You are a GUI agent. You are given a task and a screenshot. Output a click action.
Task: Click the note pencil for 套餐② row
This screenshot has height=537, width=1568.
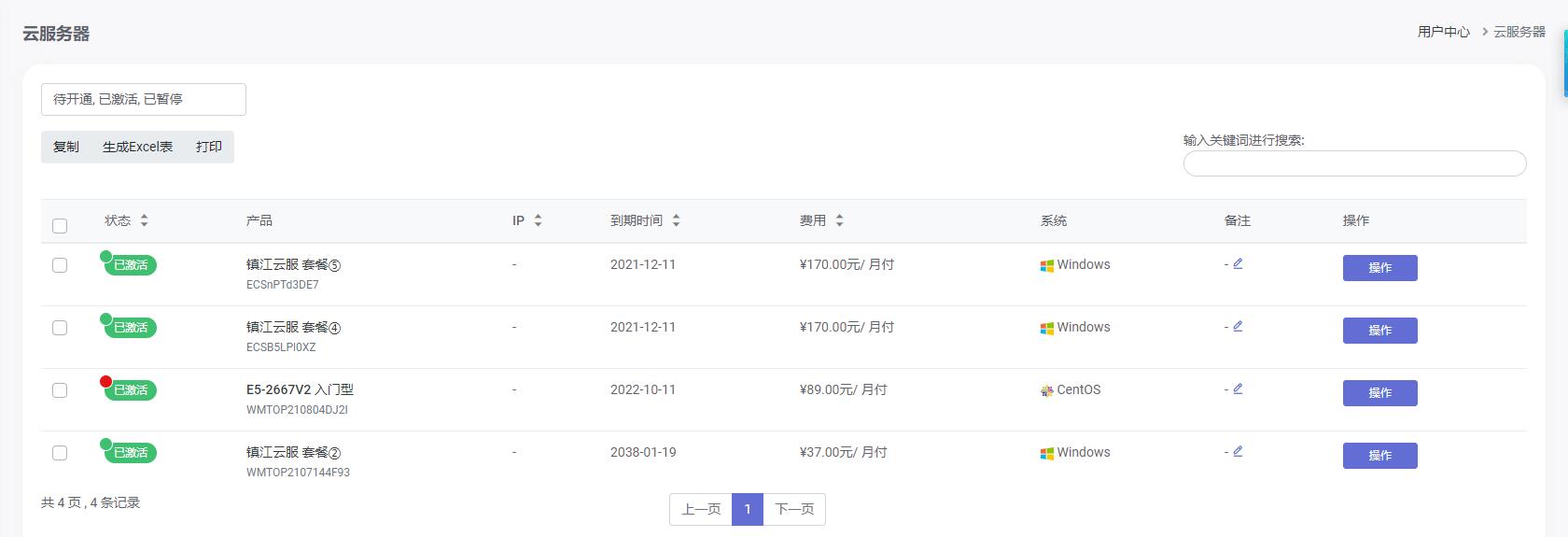pos(1238,451)
